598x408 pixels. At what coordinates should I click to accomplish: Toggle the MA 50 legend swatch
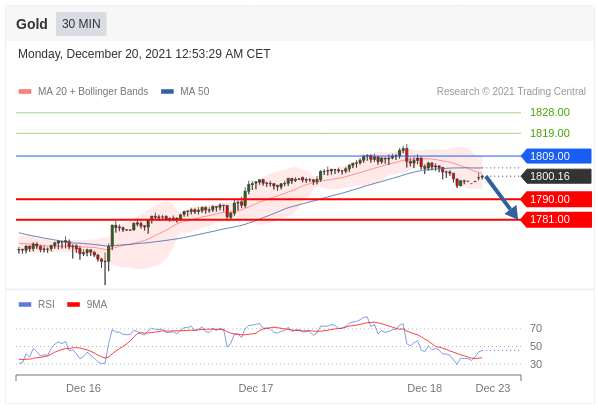pyautogui.click(x=167, y=92)
